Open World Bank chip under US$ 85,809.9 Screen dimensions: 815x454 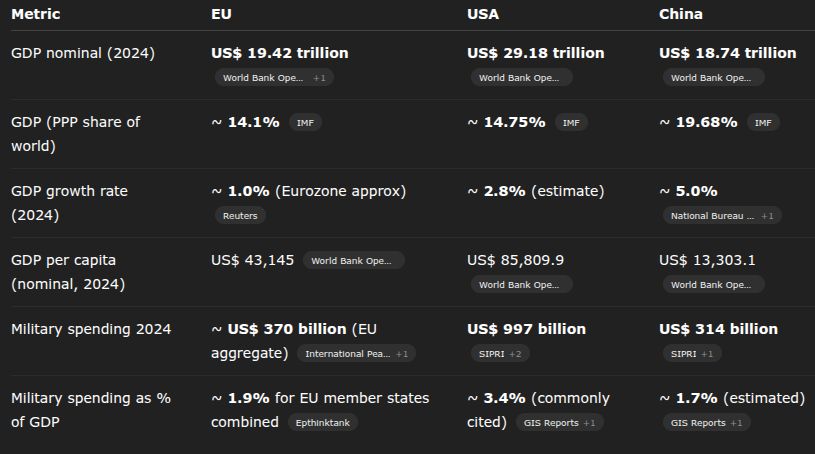click(521, 285)
